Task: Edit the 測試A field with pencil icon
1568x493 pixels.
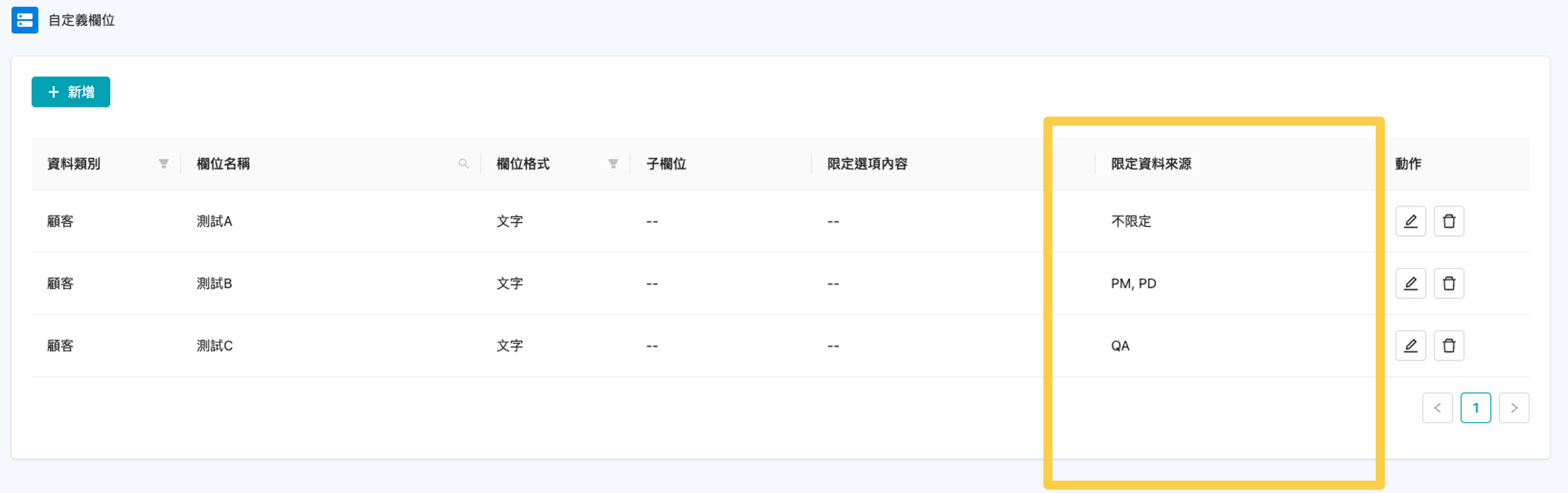Action: click(x=1410, y=221)
